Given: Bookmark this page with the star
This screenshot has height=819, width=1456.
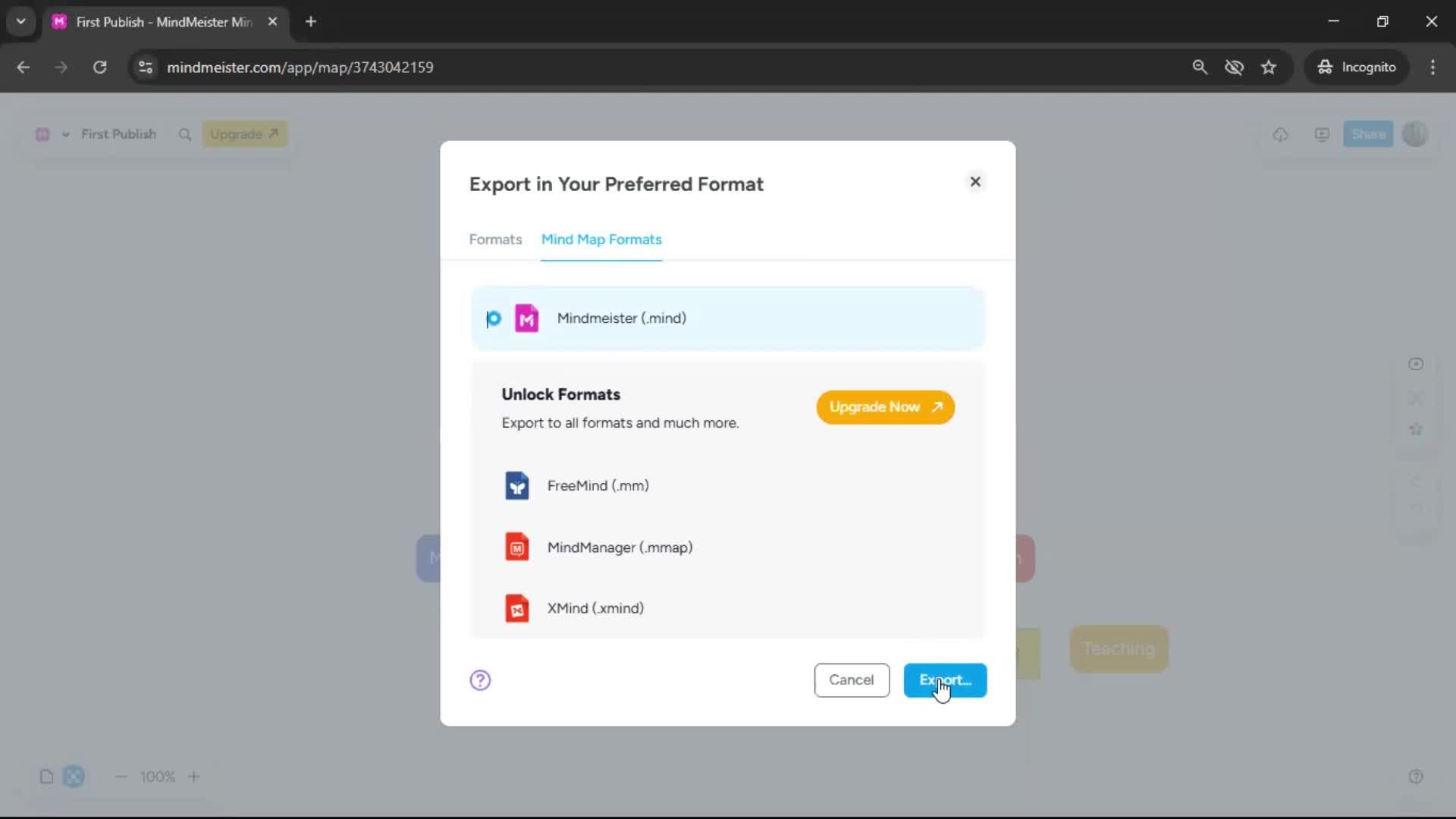Looking at the screenshot, I should point(1269,67).
